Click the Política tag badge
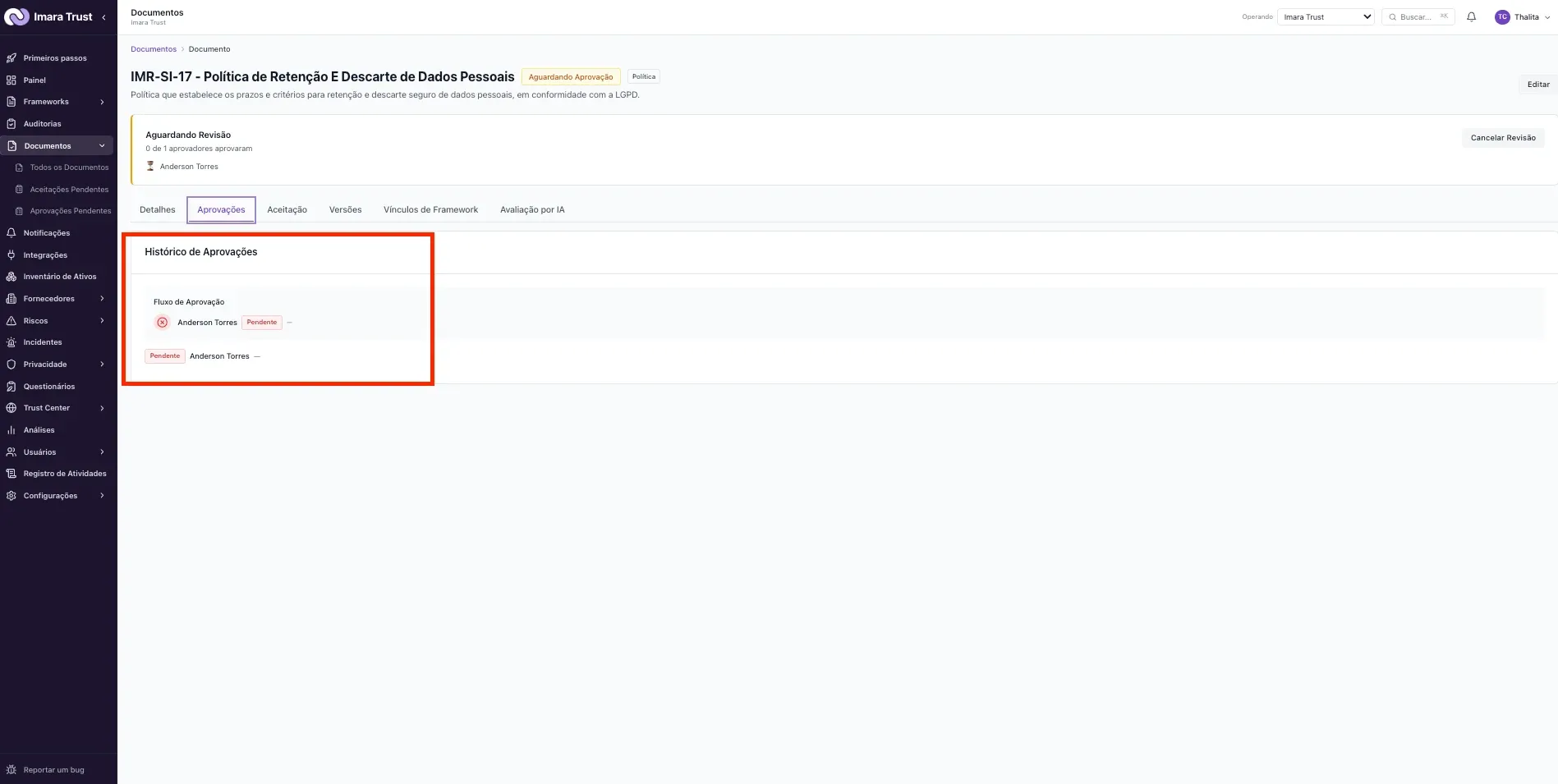This screenshot has width=1558, height=784. (644, 76)
